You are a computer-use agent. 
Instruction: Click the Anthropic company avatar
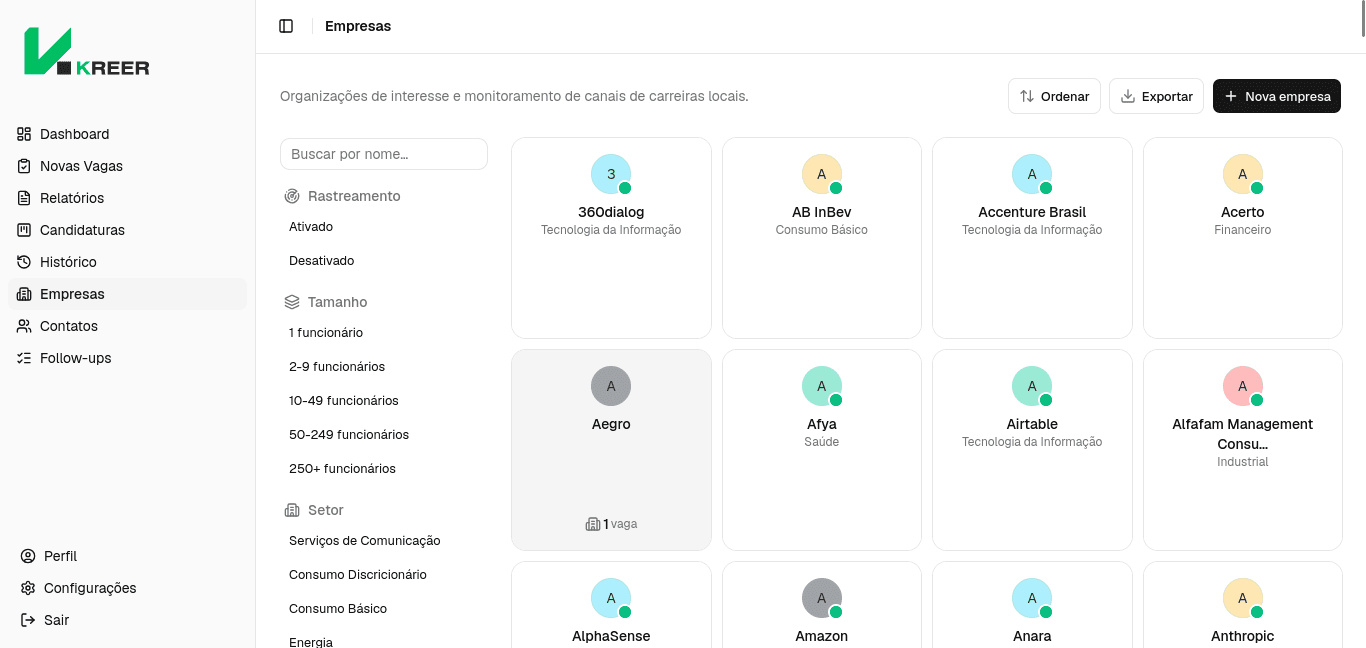tap(1243, 598)
